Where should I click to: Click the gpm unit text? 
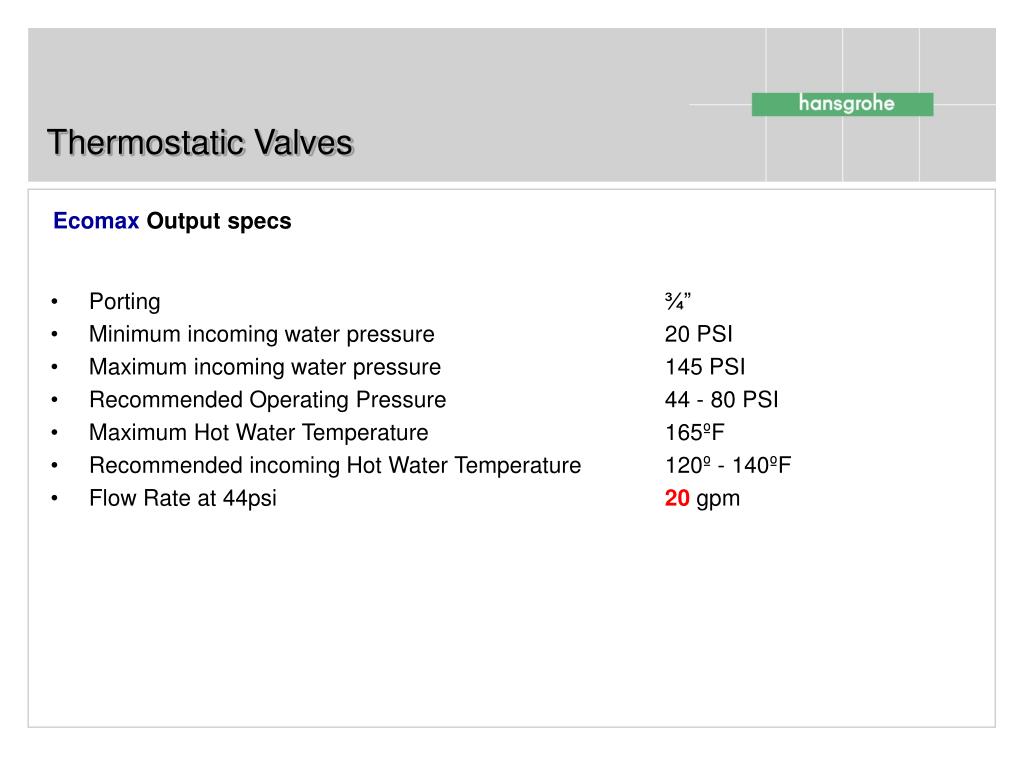point(718,500)
